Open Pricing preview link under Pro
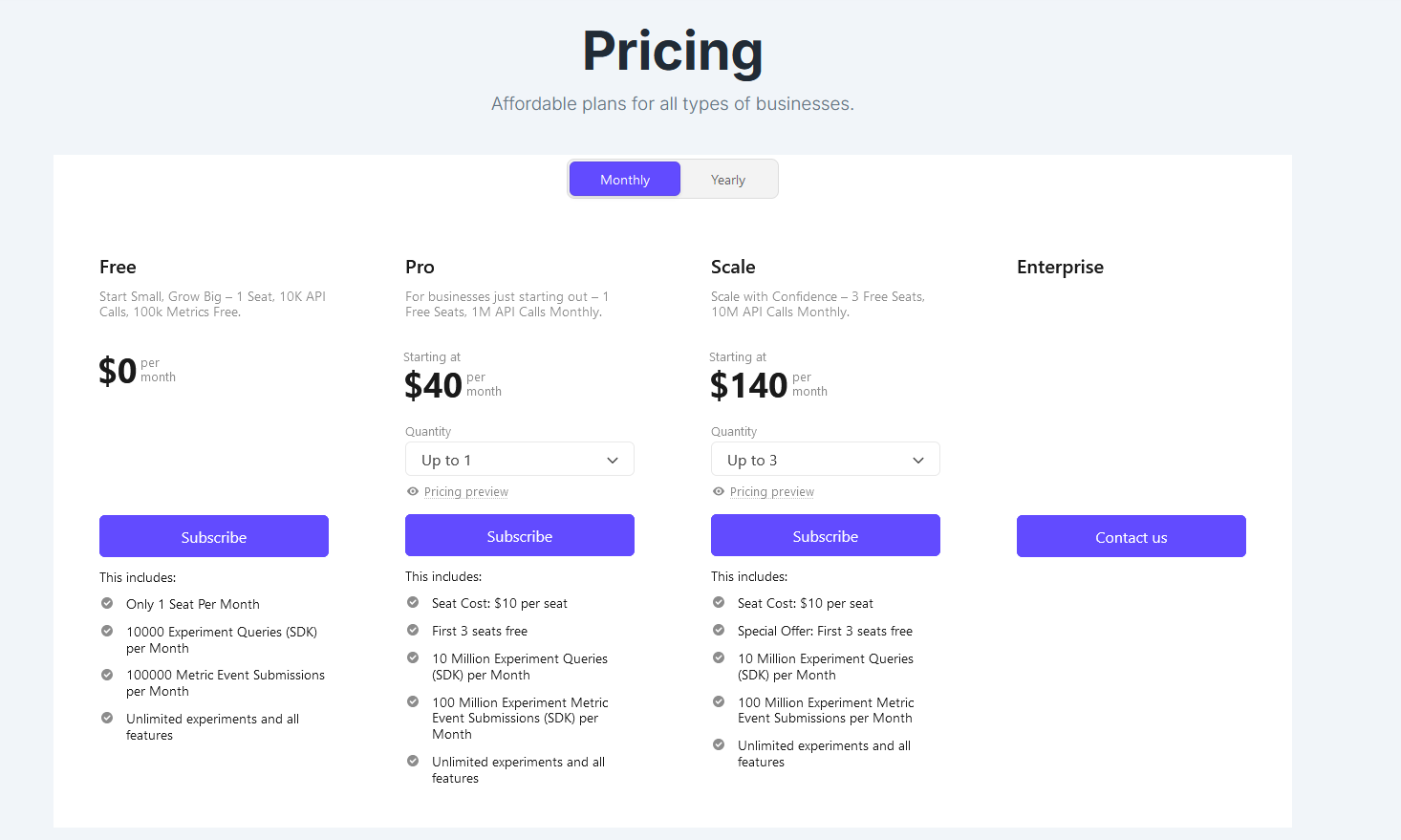Screen dimensions: 1401x840 [x=466, y=492]
